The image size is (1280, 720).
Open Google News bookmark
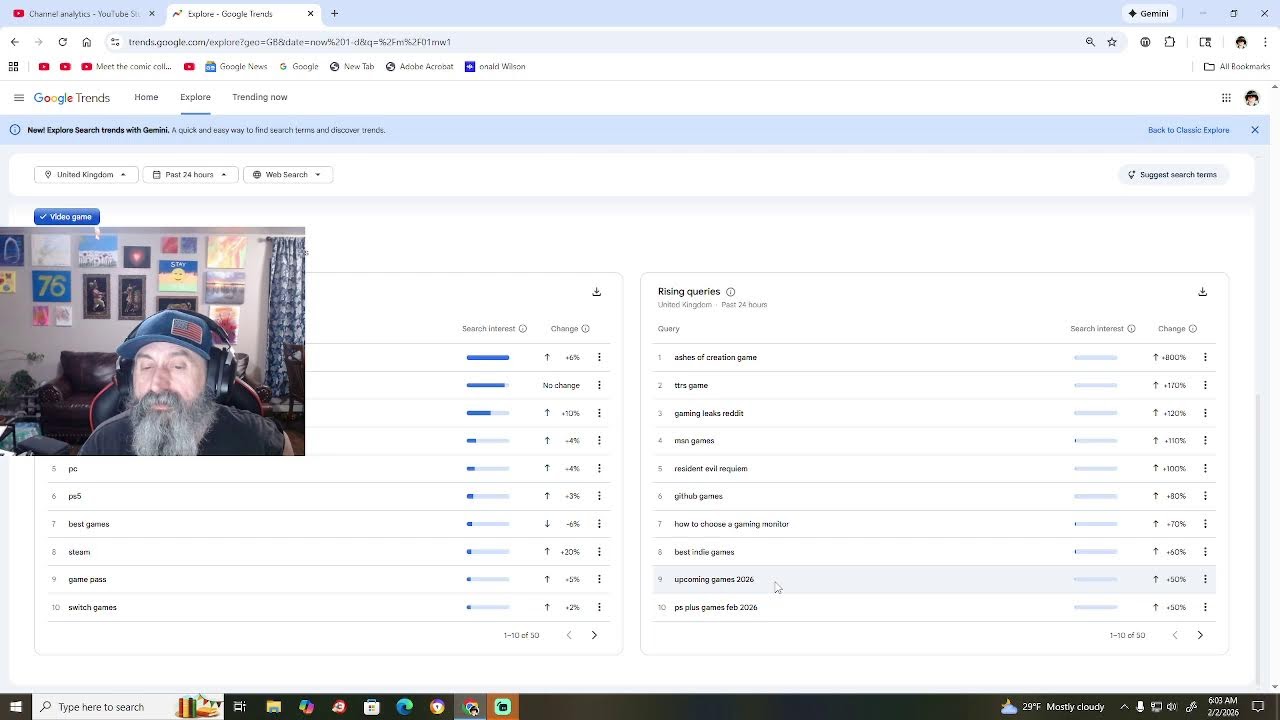tap(236, 67)
